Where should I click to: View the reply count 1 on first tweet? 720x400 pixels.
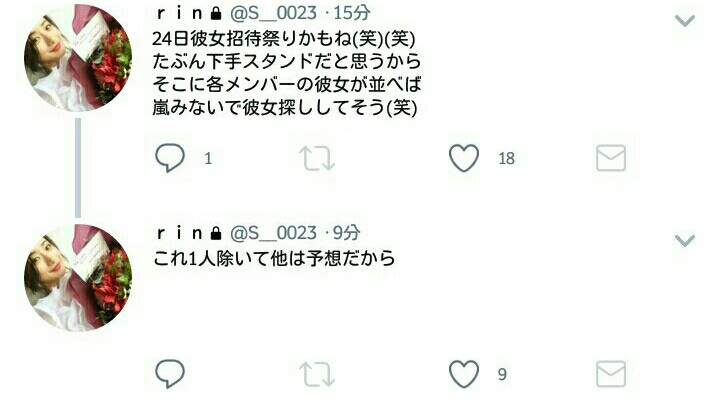208,158
